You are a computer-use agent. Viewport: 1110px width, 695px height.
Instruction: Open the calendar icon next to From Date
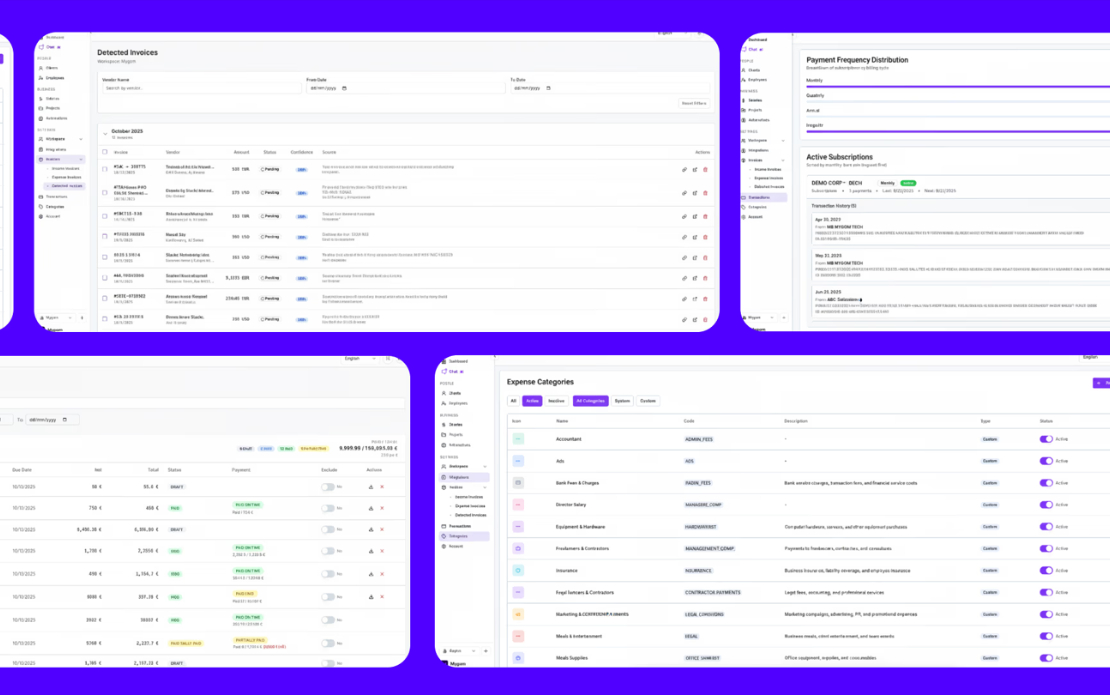[344, 89]
